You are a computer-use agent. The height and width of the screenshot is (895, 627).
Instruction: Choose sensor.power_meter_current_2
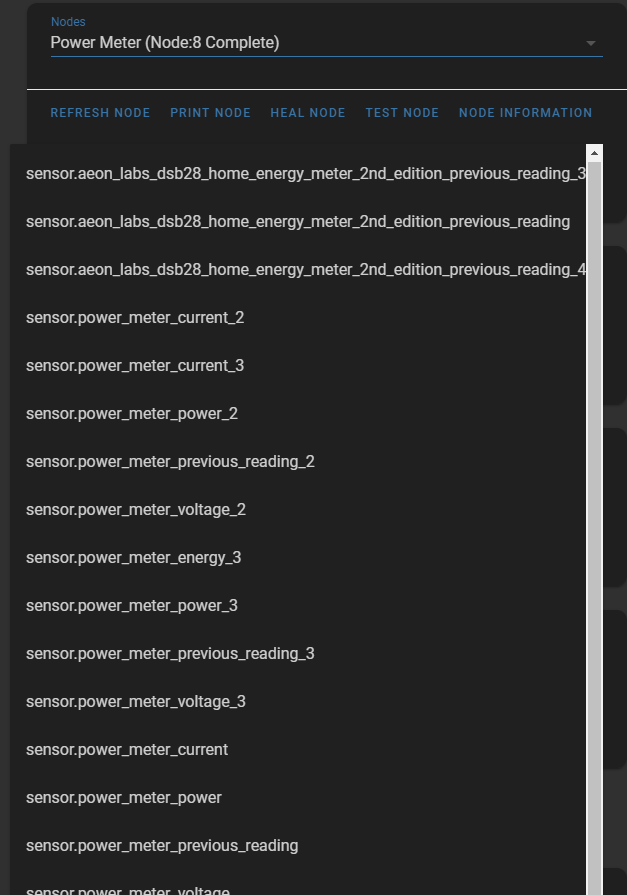click(x=135, y=318)
